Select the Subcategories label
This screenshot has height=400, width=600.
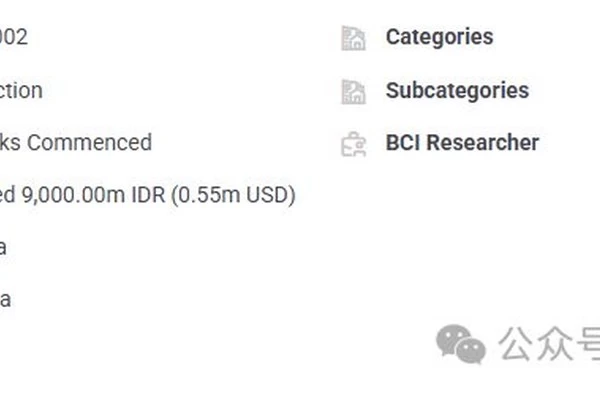(457, 90)
